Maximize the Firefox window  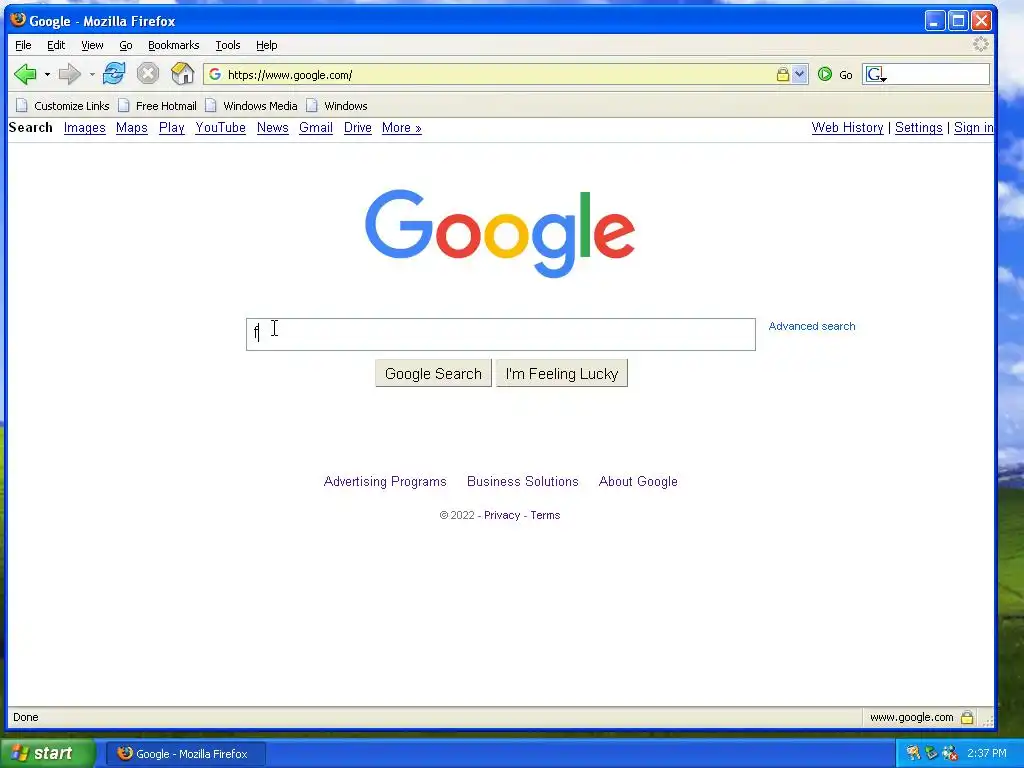(x=958, y=21)
